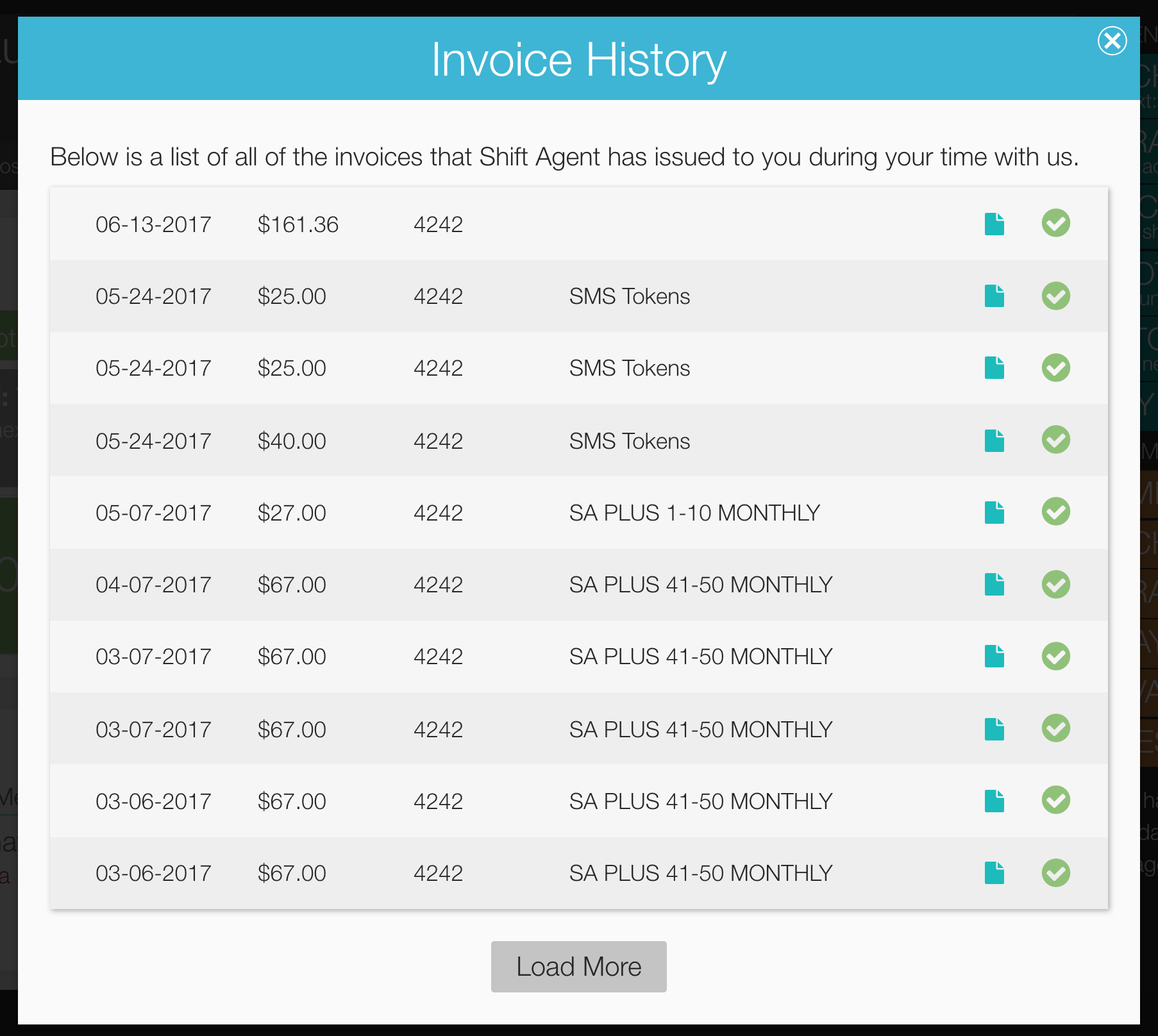Click the paid checkmark on the $40.00 SMS Tokens row
This screenshot has height=1036, width=1158.
click(1055, 440)
